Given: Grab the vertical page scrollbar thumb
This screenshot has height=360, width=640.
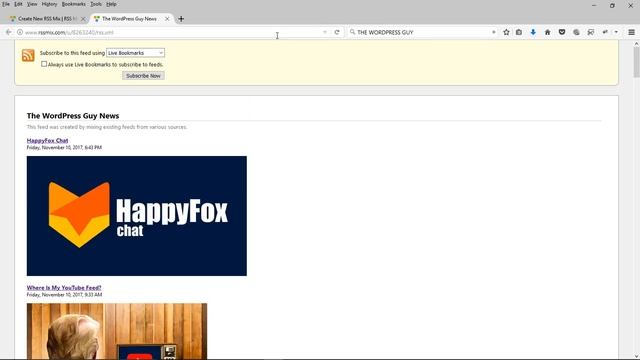Looking at the screenshot, I should [x=636, y=61].
